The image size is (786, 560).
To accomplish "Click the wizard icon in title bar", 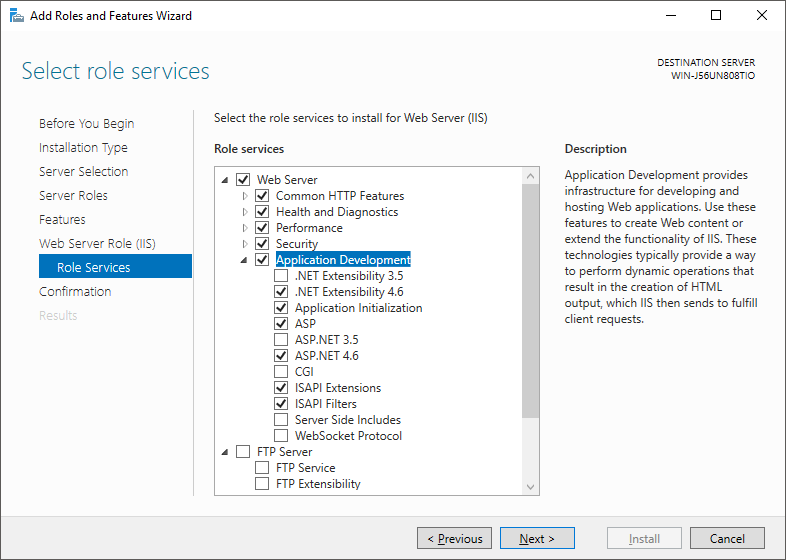I will tap(15, 16).
